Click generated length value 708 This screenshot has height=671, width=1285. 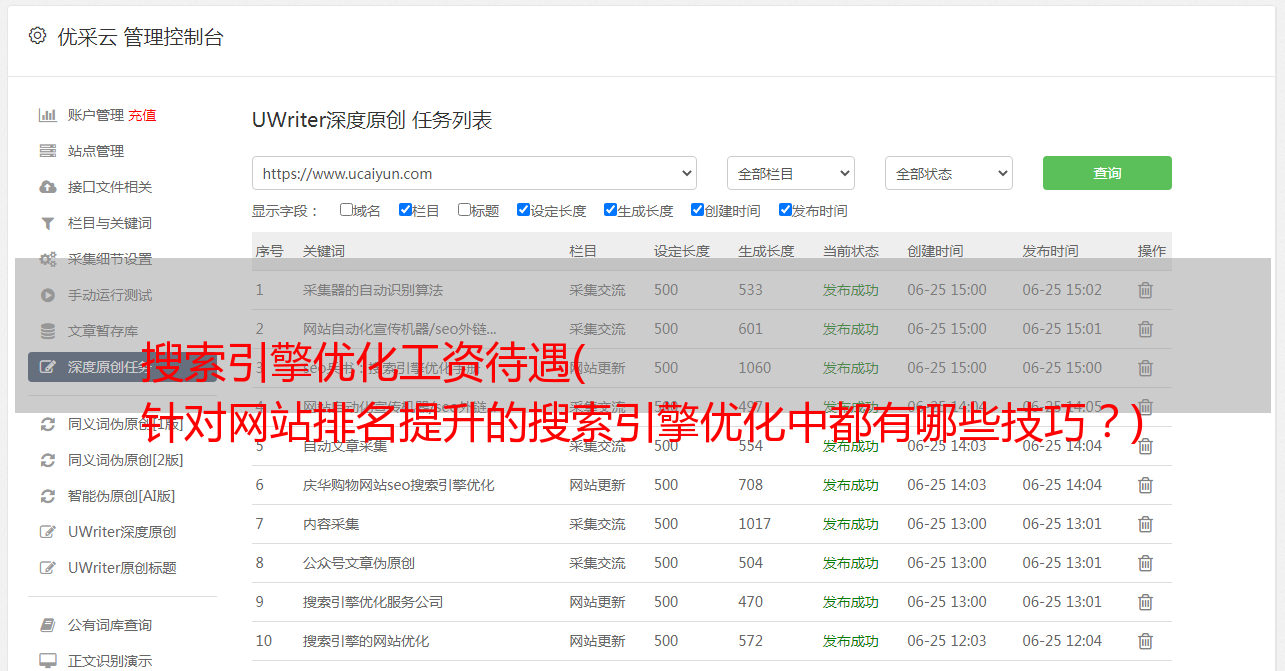tap(751, 485)
